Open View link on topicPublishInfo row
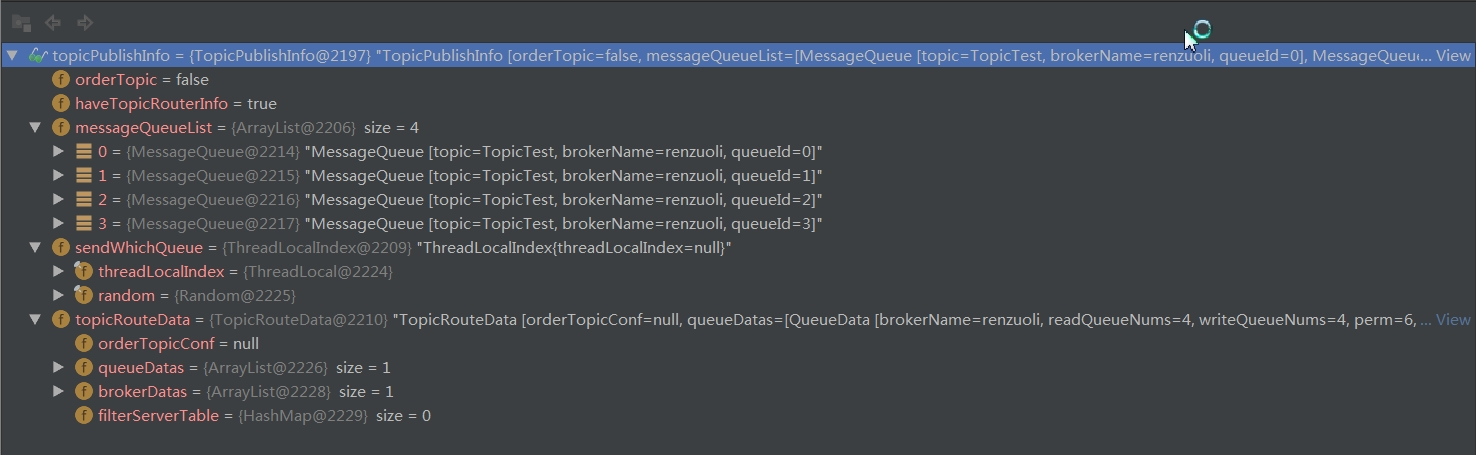 click(1453, 55)
